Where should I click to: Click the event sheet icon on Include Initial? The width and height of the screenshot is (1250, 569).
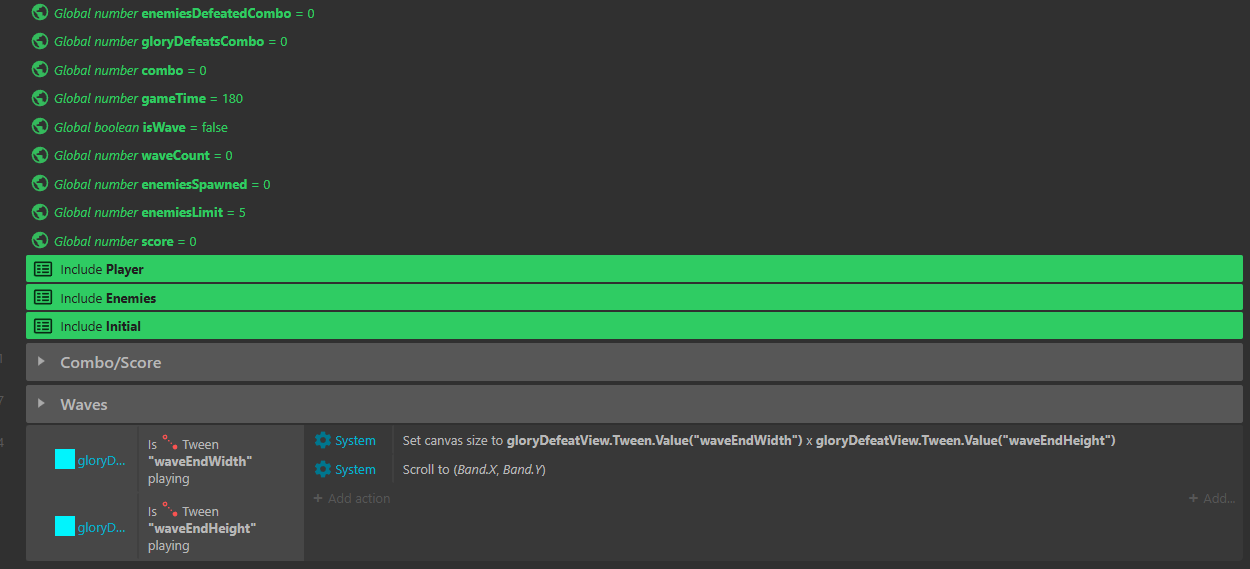pos(43,326)
